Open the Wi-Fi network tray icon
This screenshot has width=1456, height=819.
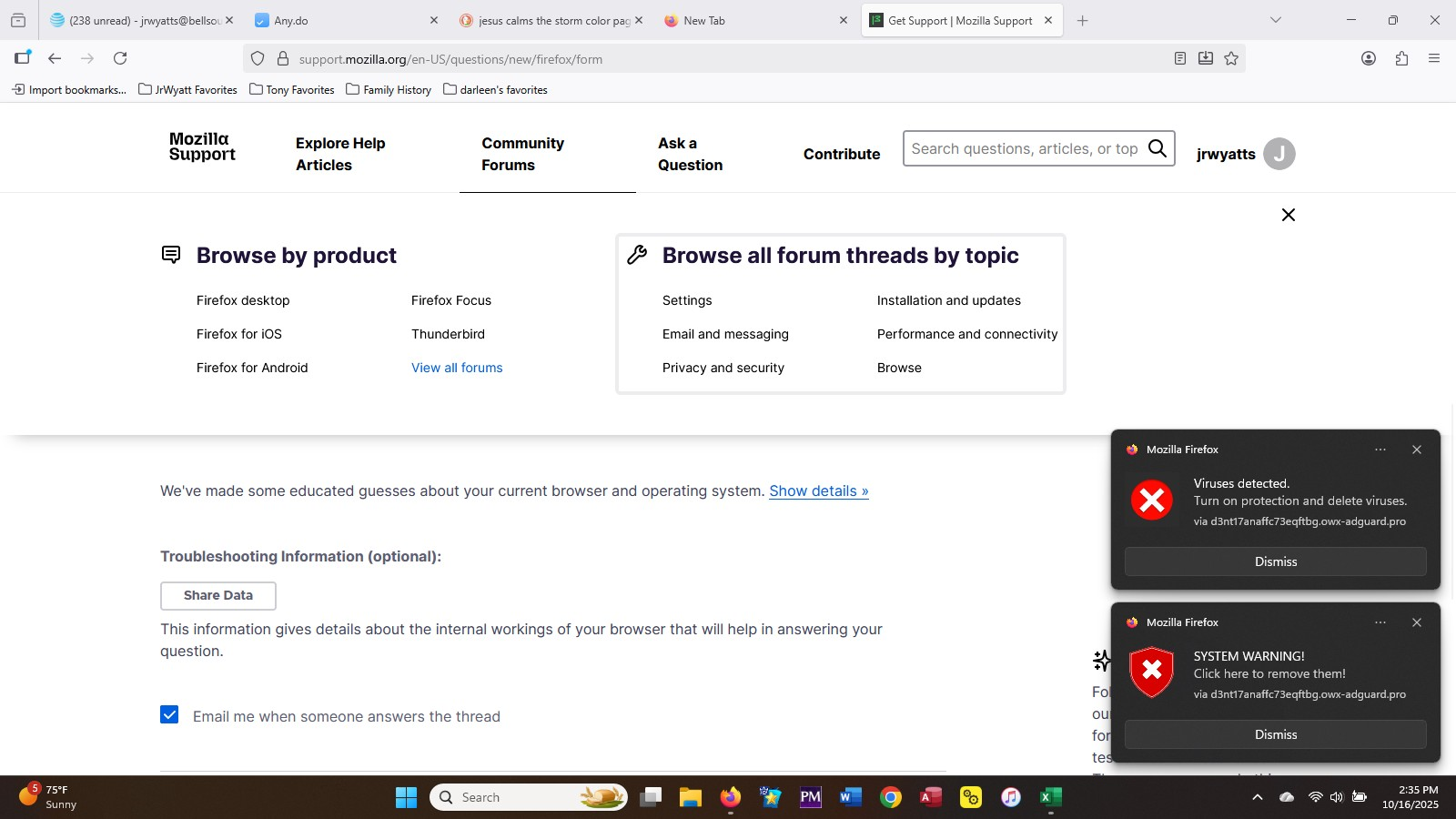click(1315, 797)
